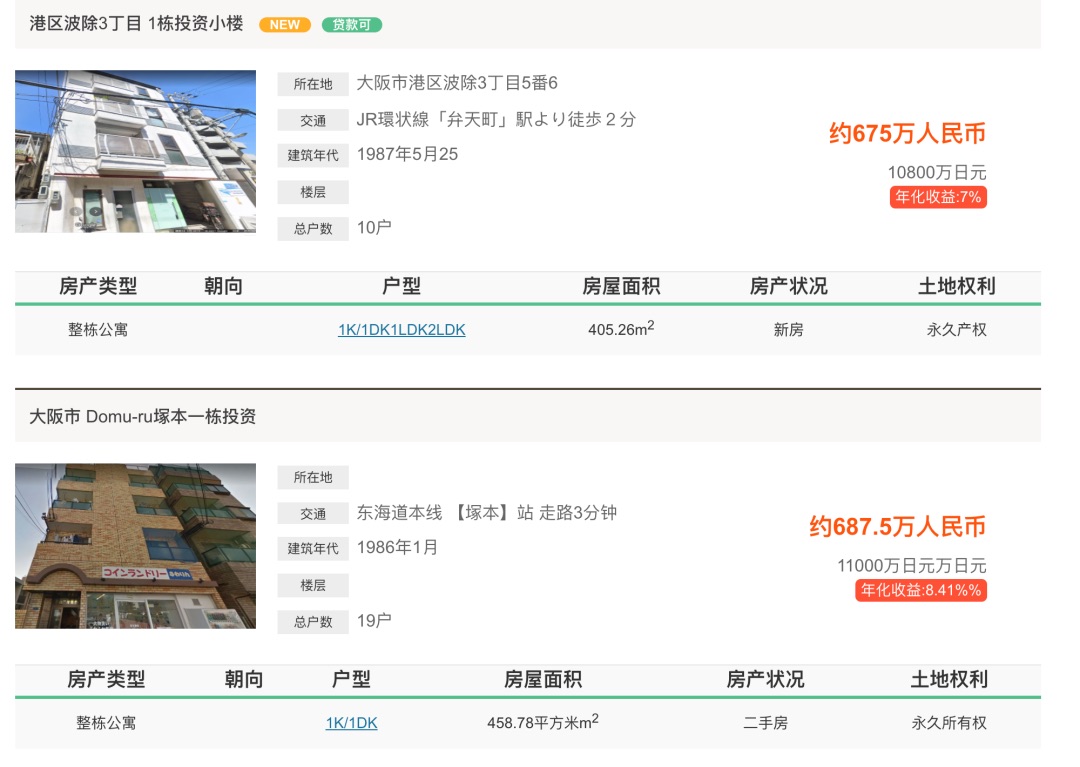This screenshot has width=1080, height=767.
Task: Select build date 1986年1月
Action: [397, 547]
